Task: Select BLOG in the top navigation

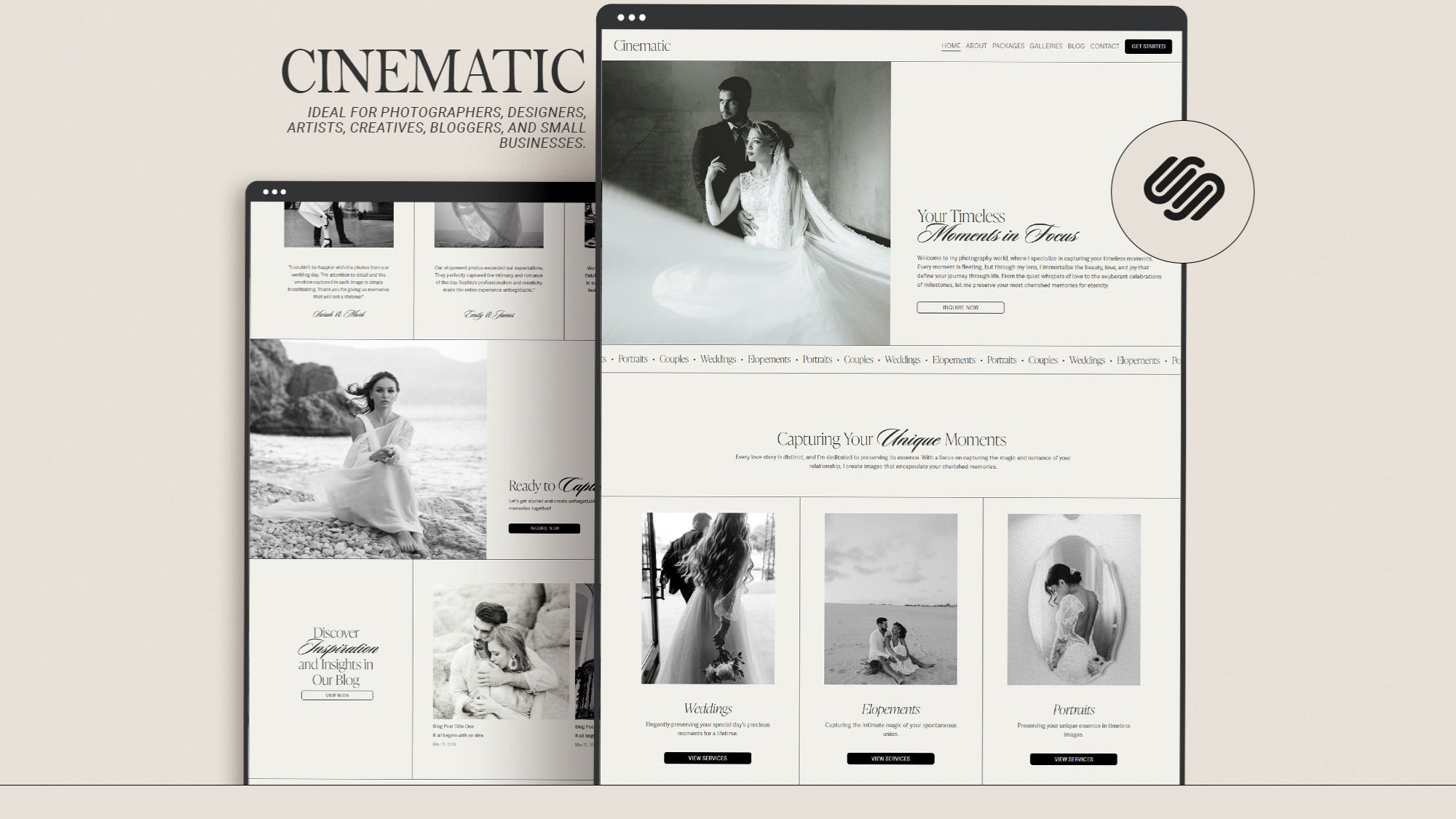Action: [1076, 46]
